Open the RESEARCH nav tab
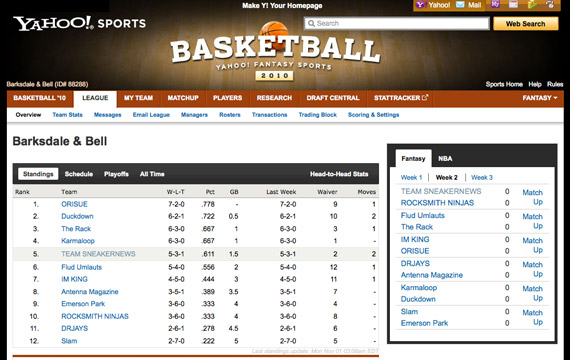Viewport: 570px width, 360px height. pos(274,98)
